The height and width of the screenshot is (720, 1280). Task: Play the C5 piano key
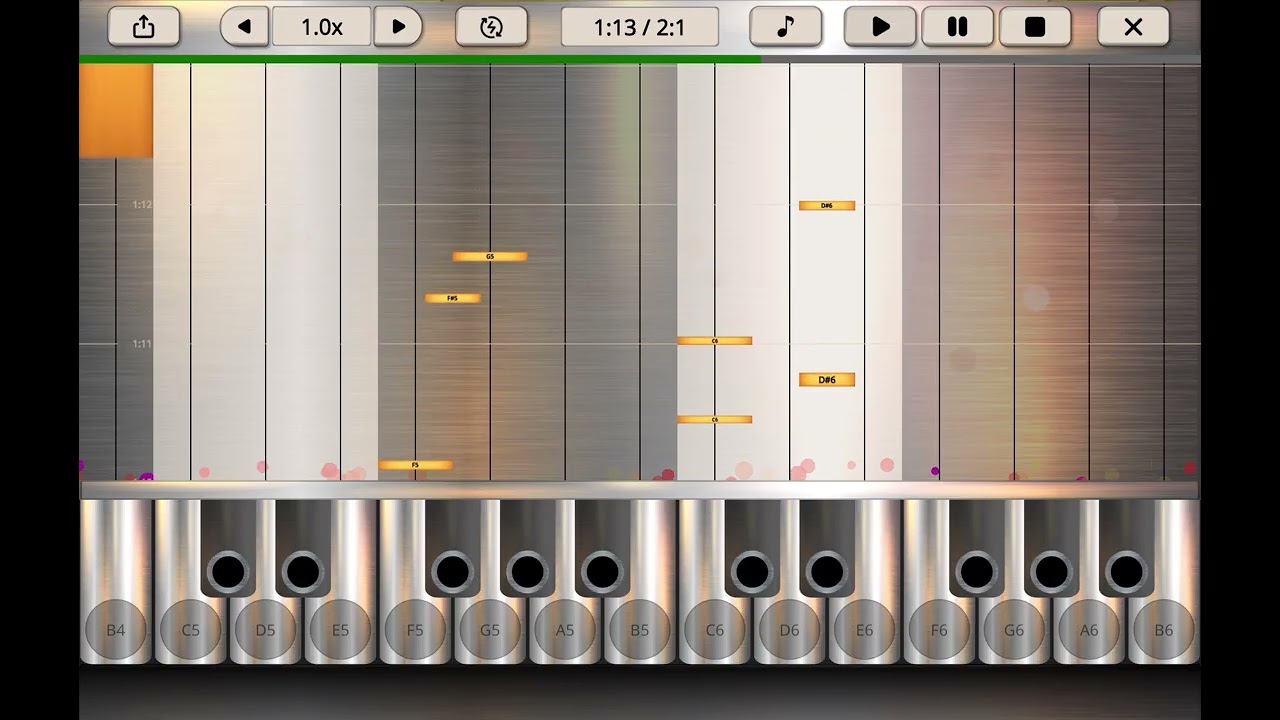[190, 630]
